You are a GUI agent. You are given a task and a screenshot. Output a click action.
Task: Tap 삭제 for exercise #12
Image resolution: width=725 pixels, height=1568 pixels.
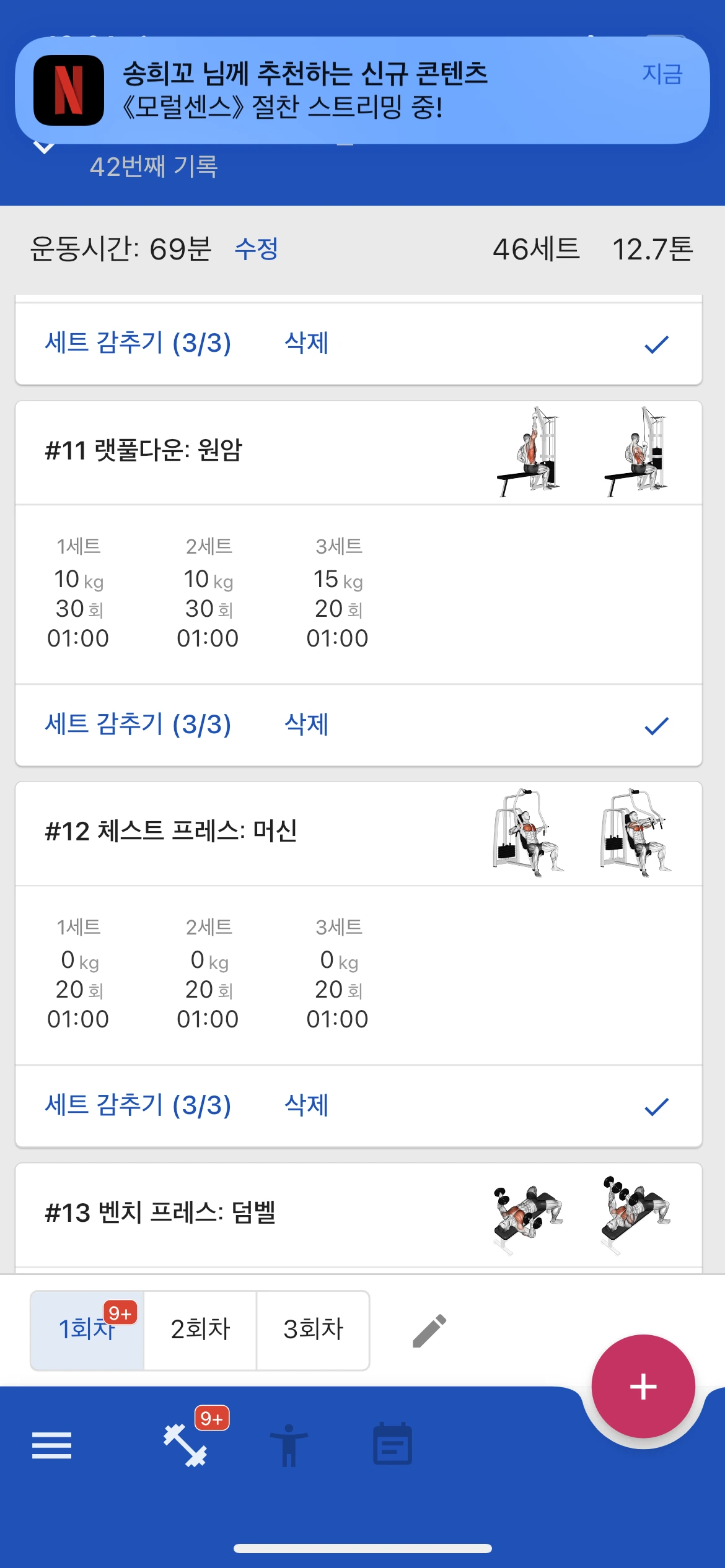[x=306, y=1105]
